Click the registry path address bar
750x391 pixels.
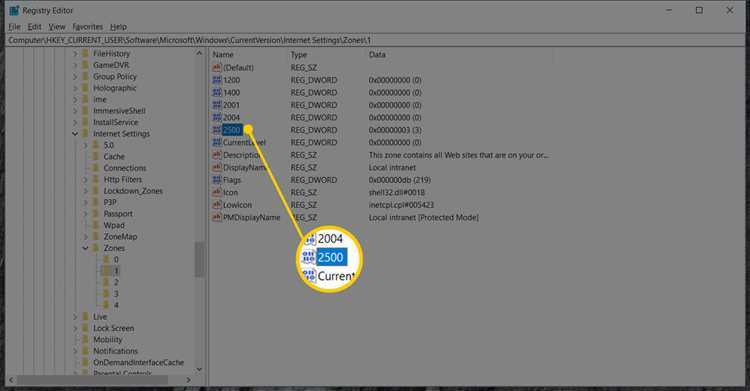click(x=375, y=40)
